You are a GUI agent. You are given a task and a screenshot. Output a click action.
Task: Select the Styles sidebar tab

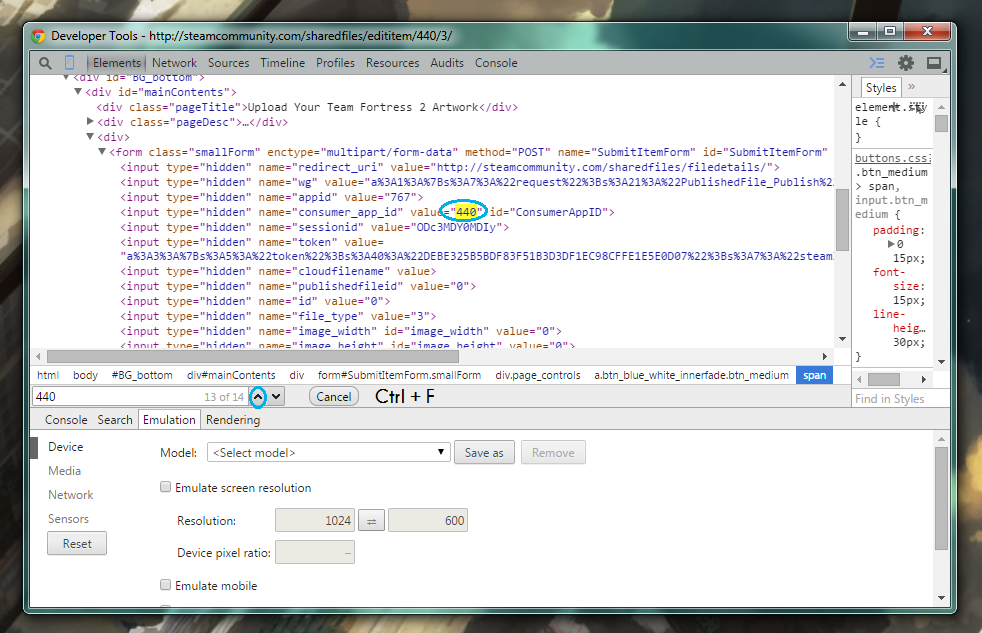[x=881, y=88]
